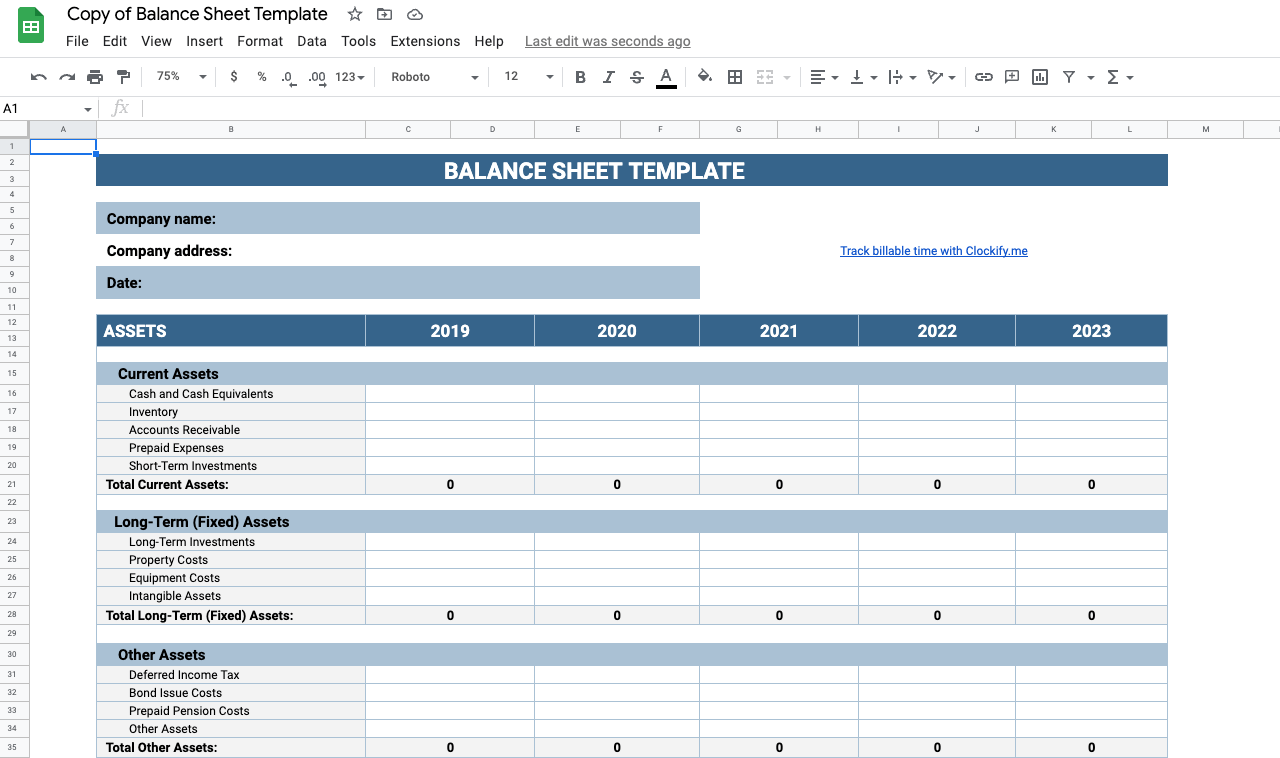Toggle bold formatting

click(x=580, y=77)
